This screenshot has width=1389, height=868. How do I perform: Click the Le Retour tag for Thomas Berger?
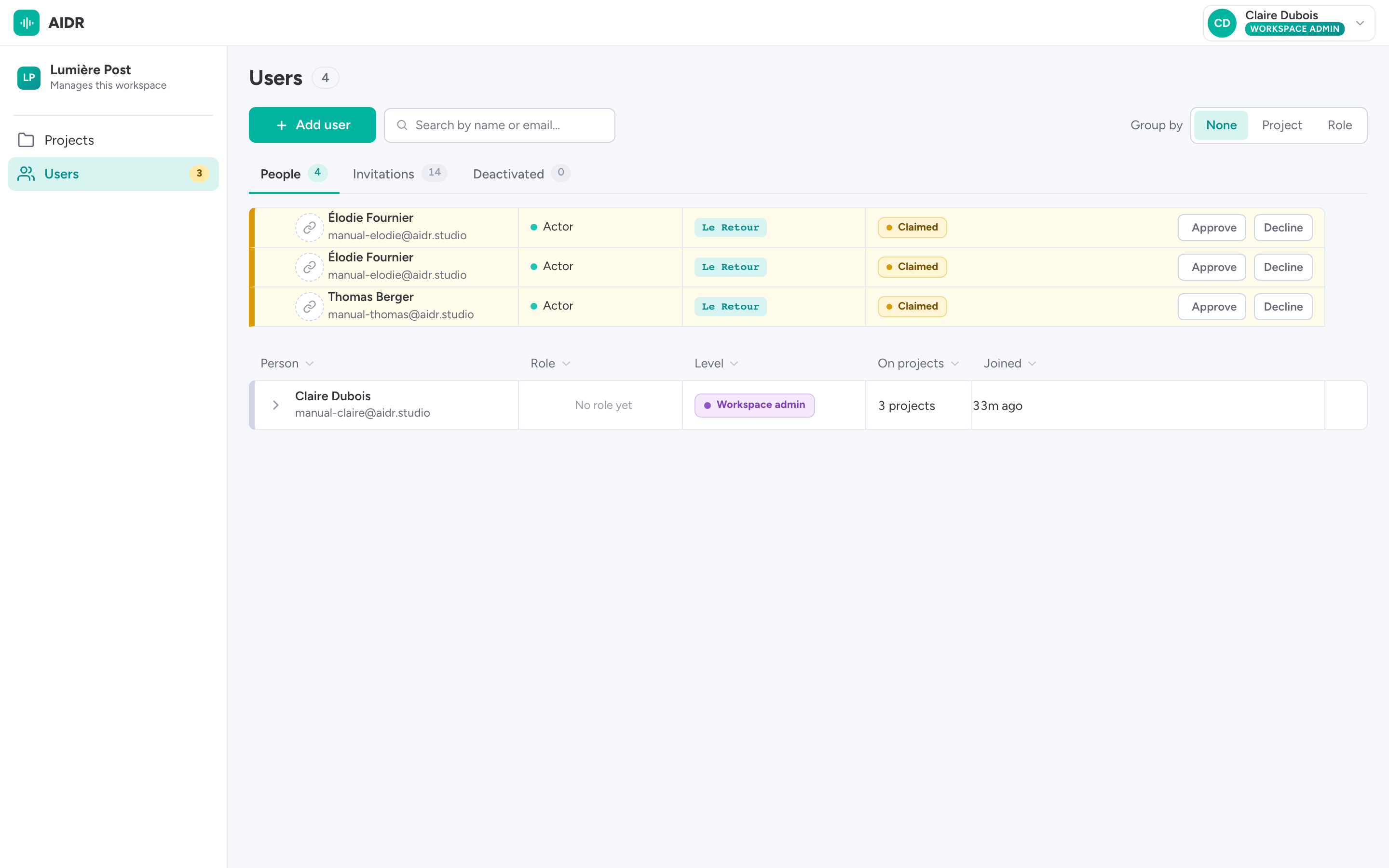730,307
